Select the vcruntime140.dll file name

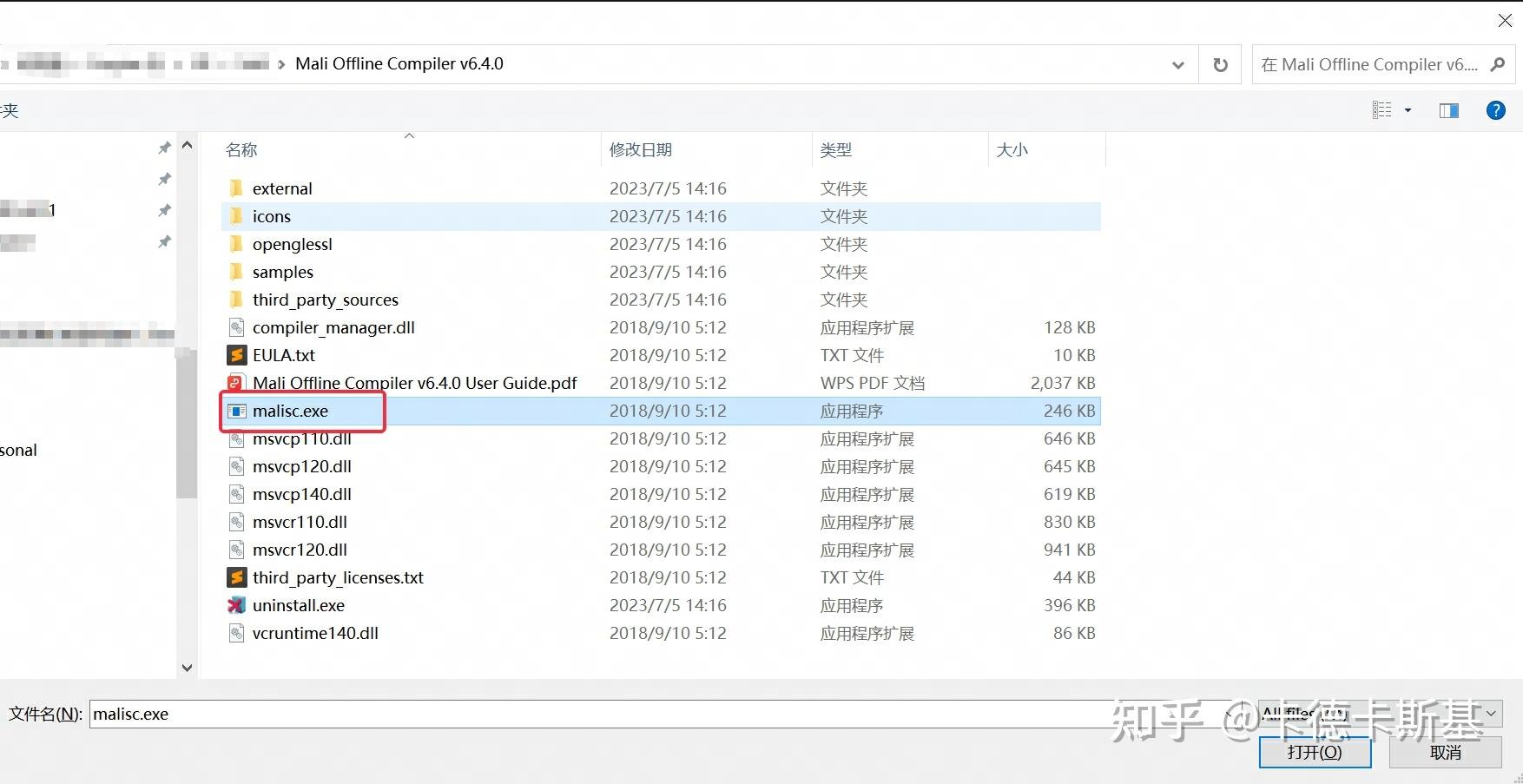pos(315,633)
